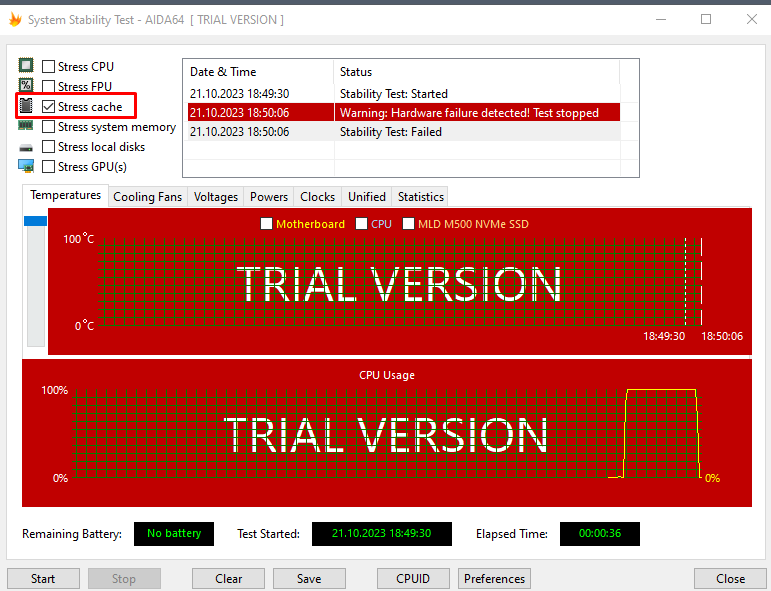Image resolution: width=771 pixels, height=591 pixels.
Task: Uncheck the Stress cache checkbox
Action: point(48,107)
